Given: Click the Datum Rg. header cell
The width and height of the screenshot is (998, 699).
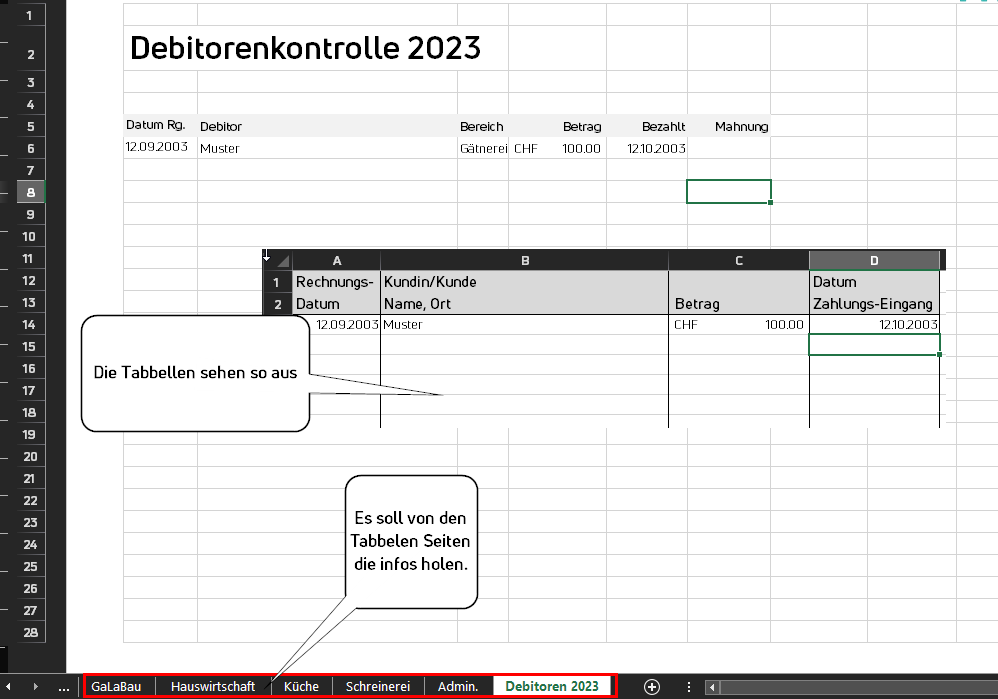Looking at the screenshot, I should [x=160, y=126].
